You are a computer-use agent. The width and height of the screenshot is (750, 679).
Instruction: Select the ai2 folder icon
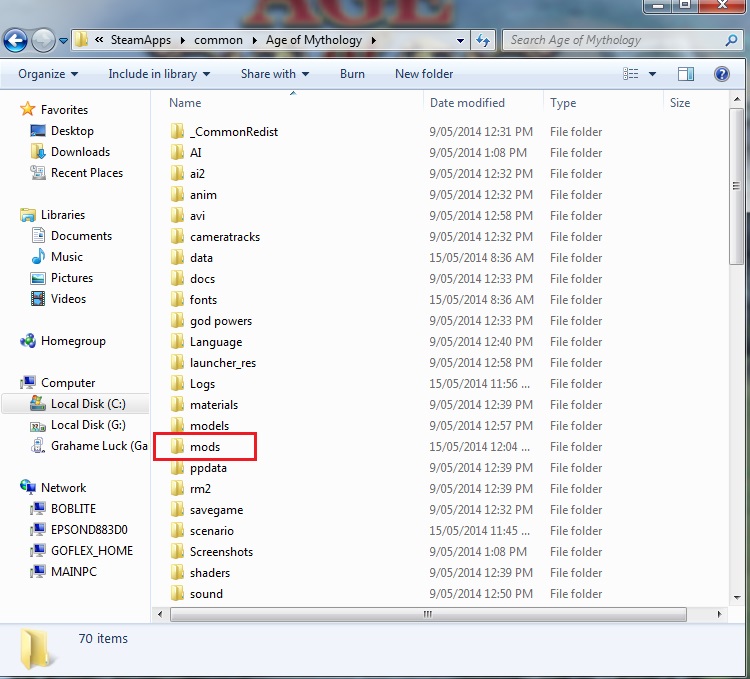click(x=177, y=173)
